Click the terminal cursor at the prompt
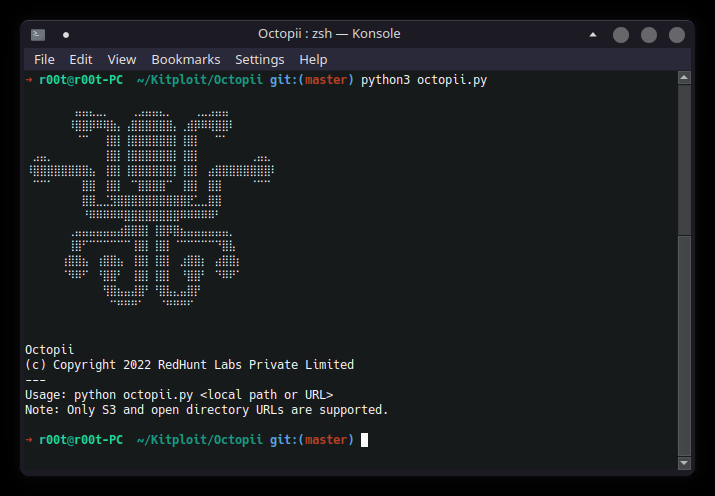Viewport: 715px width, 496px height. pyautogui.click(x=365, y=440)
